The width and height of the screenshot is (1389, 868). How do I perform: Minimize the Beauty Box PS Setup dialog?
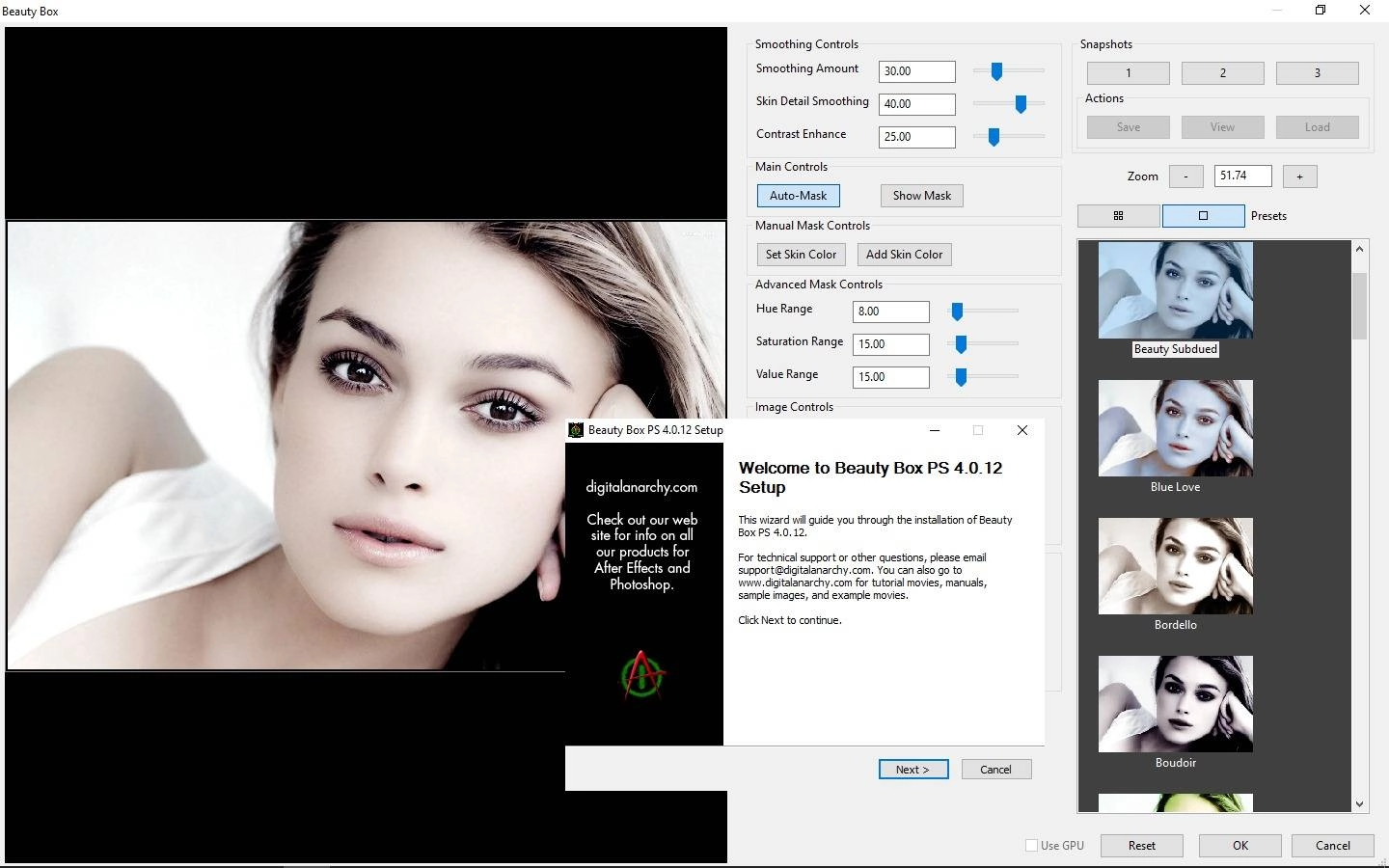935,430
